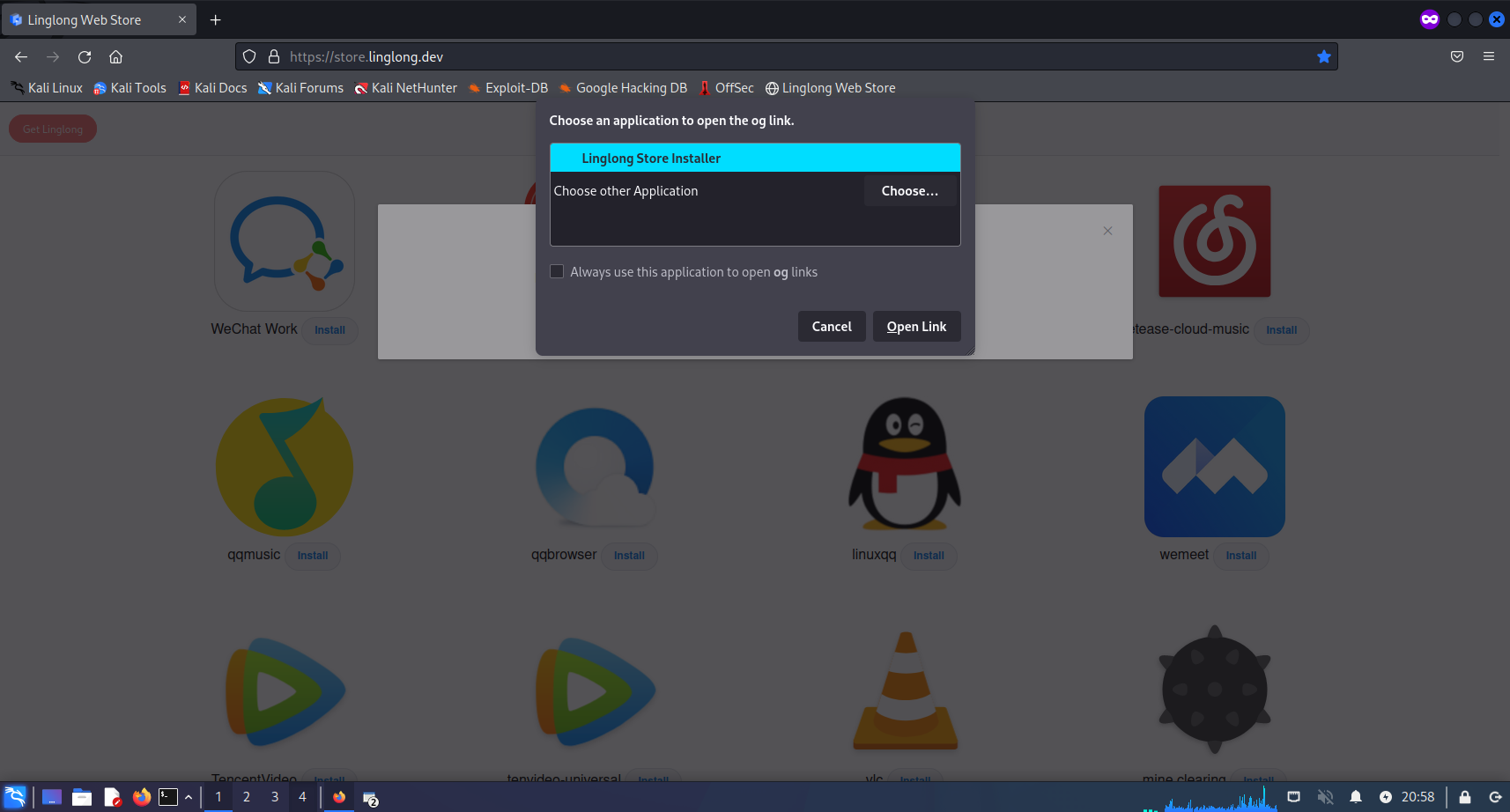This screenshot has width=1510, height=812.
Task: Click the Get Linglong button
Action: (53, 129)
